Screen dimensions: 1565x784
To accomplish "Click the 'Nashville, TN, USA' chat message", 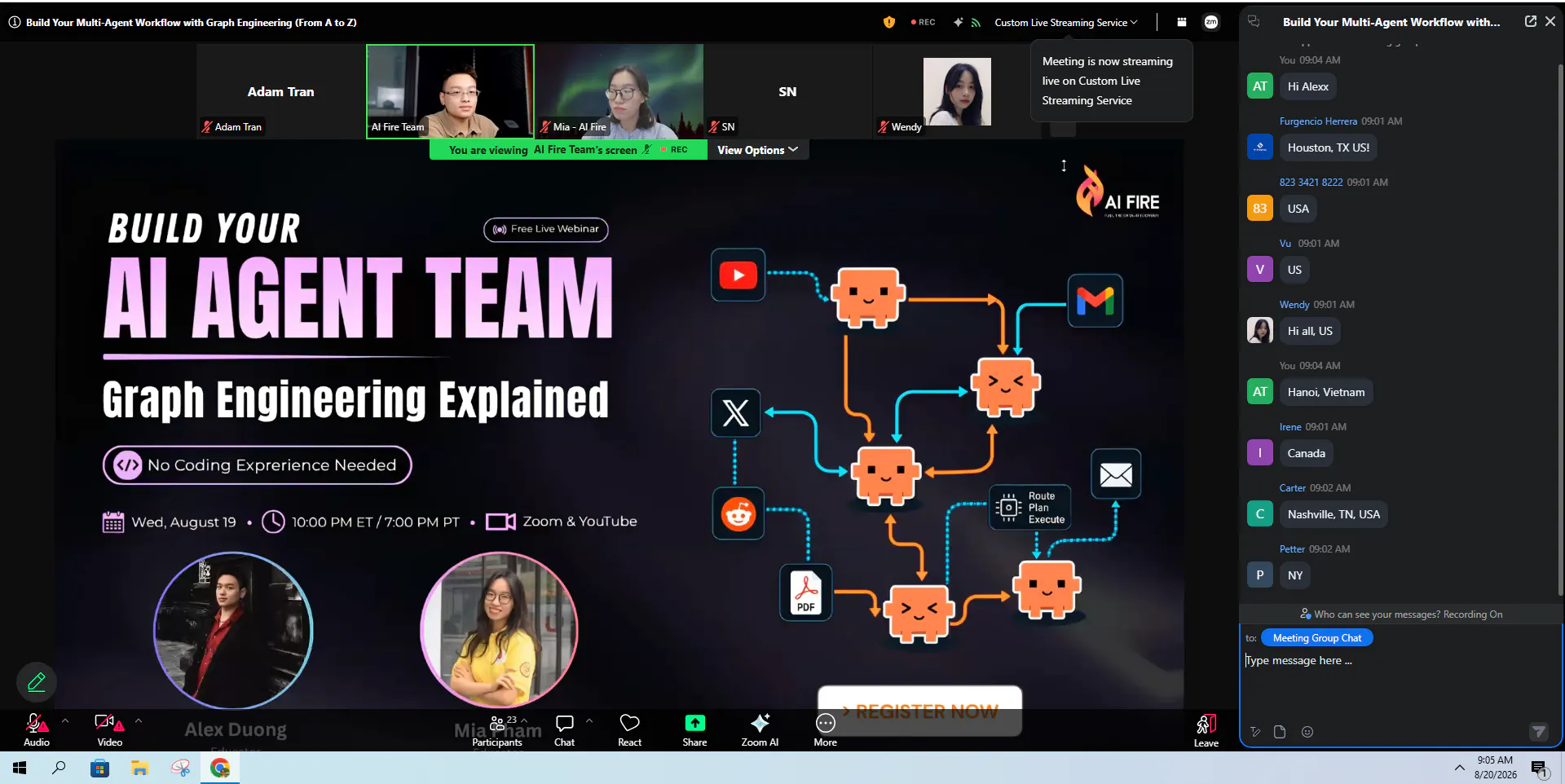I will coord(1334,514).
